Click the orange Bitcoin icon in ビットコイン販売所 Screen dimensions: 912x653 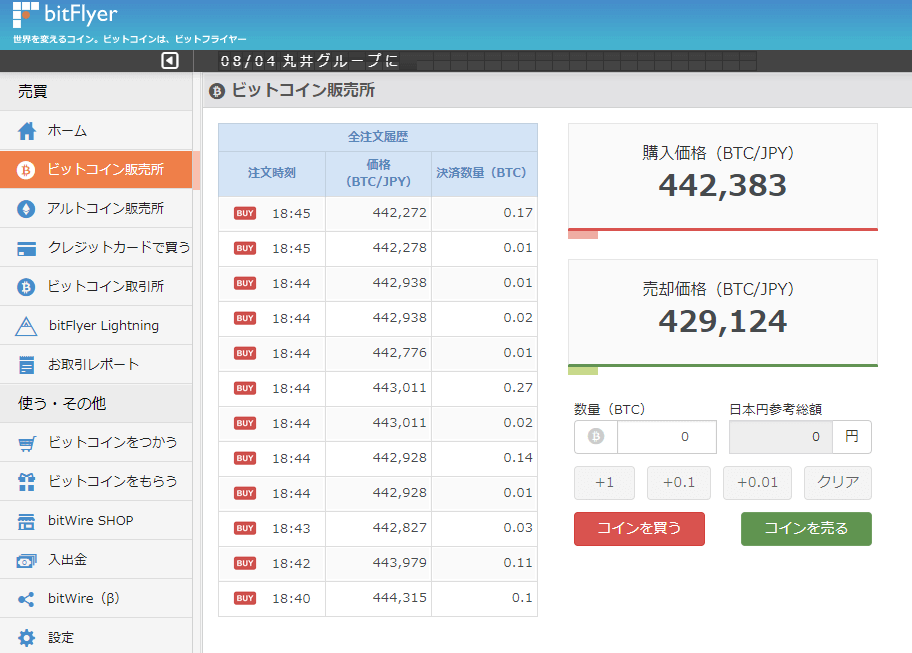pos(26,170)
